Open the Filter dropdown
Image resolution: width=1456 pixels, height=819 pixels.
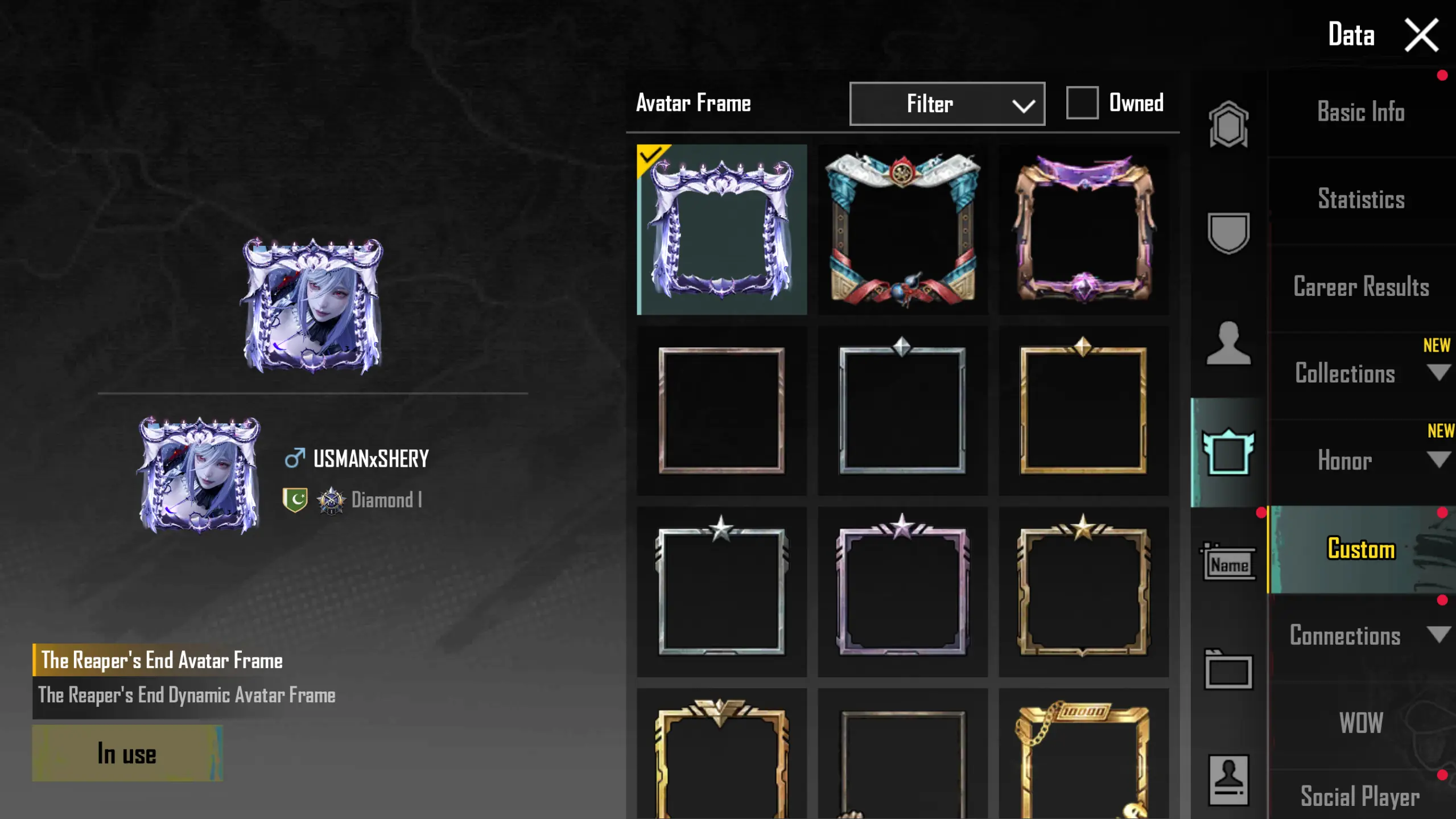(947, 104)
